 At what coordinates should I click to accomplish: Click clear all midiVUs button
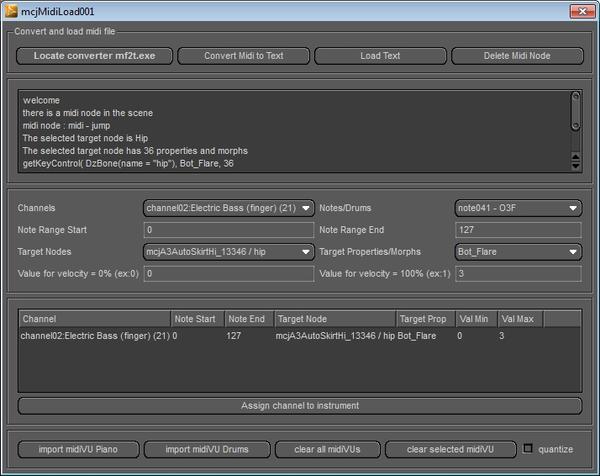pos(328,449)
